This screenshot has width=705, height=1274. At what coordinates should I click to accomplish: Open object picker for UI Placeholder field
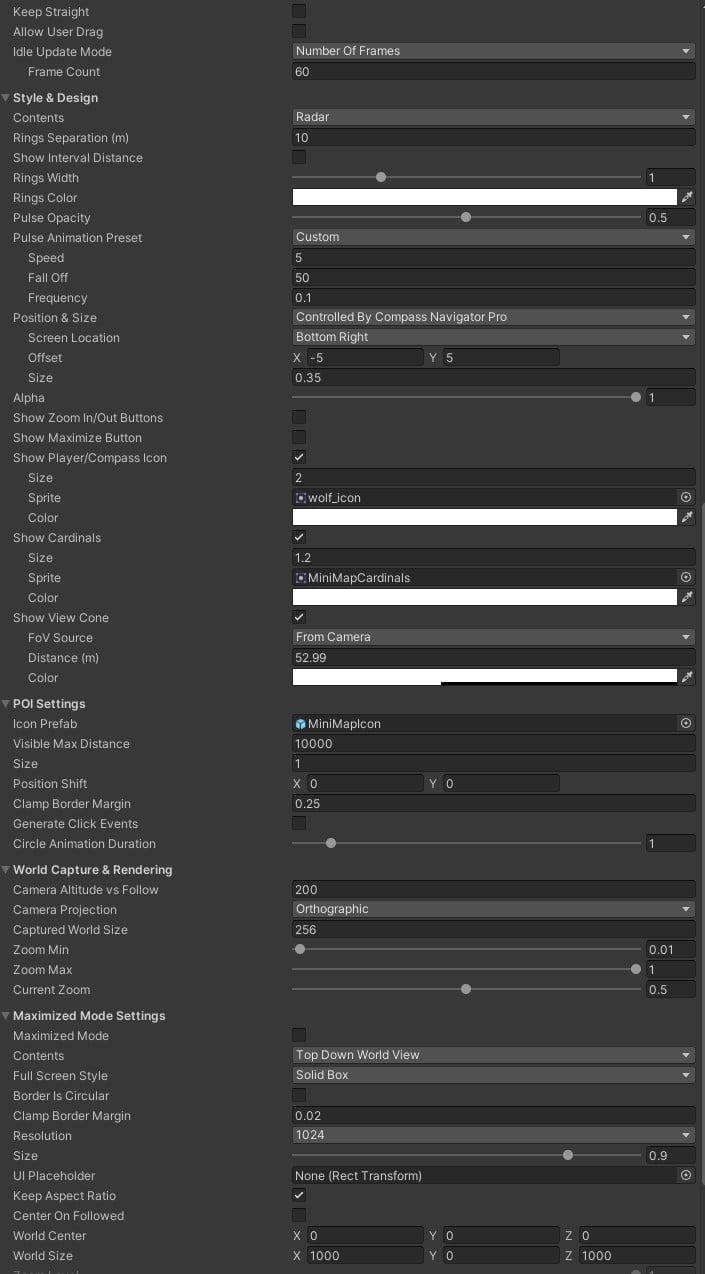(686, 1175)
